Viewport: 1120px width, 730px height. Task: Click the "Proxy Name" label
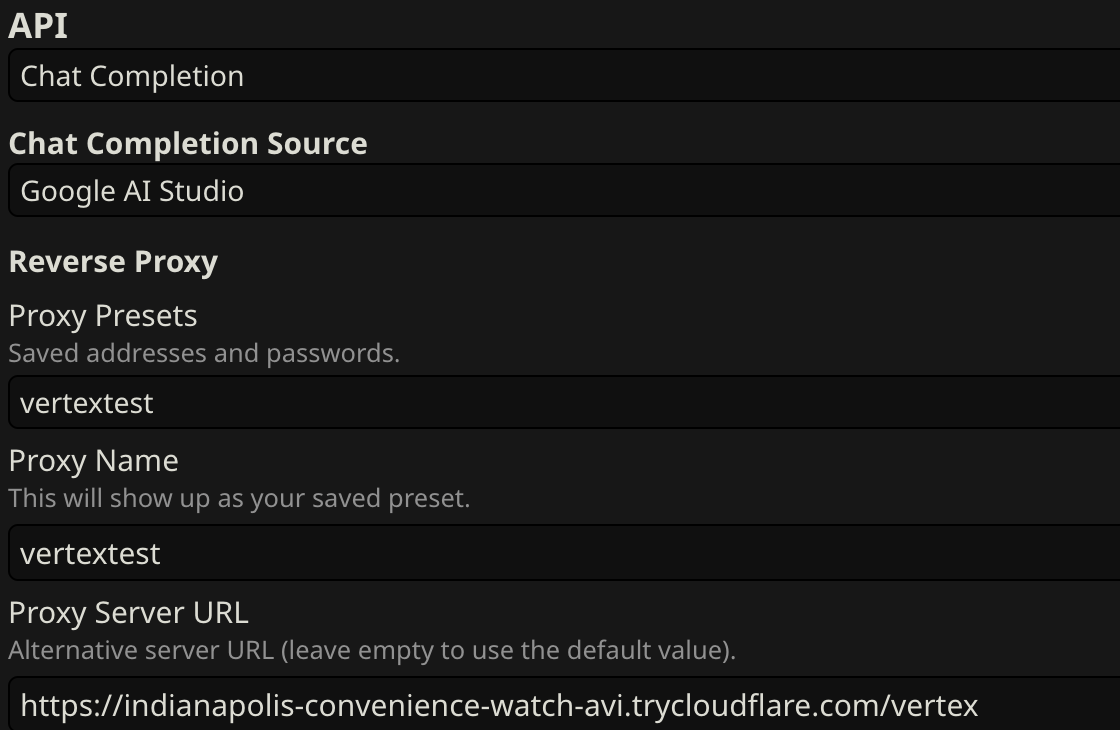pos(94,461)
